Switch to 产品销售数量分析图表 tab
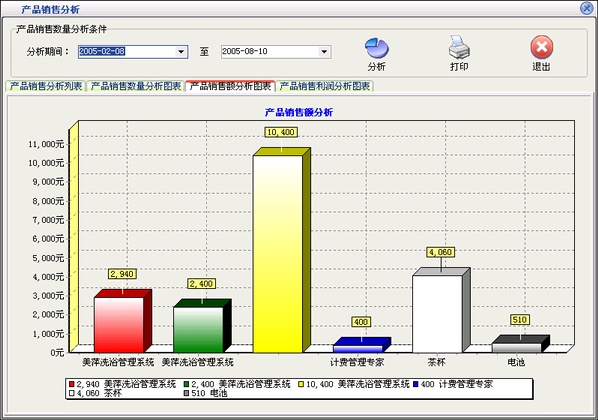Image resolution: width=598 pixels, height=420 pixels. [136, 86]
